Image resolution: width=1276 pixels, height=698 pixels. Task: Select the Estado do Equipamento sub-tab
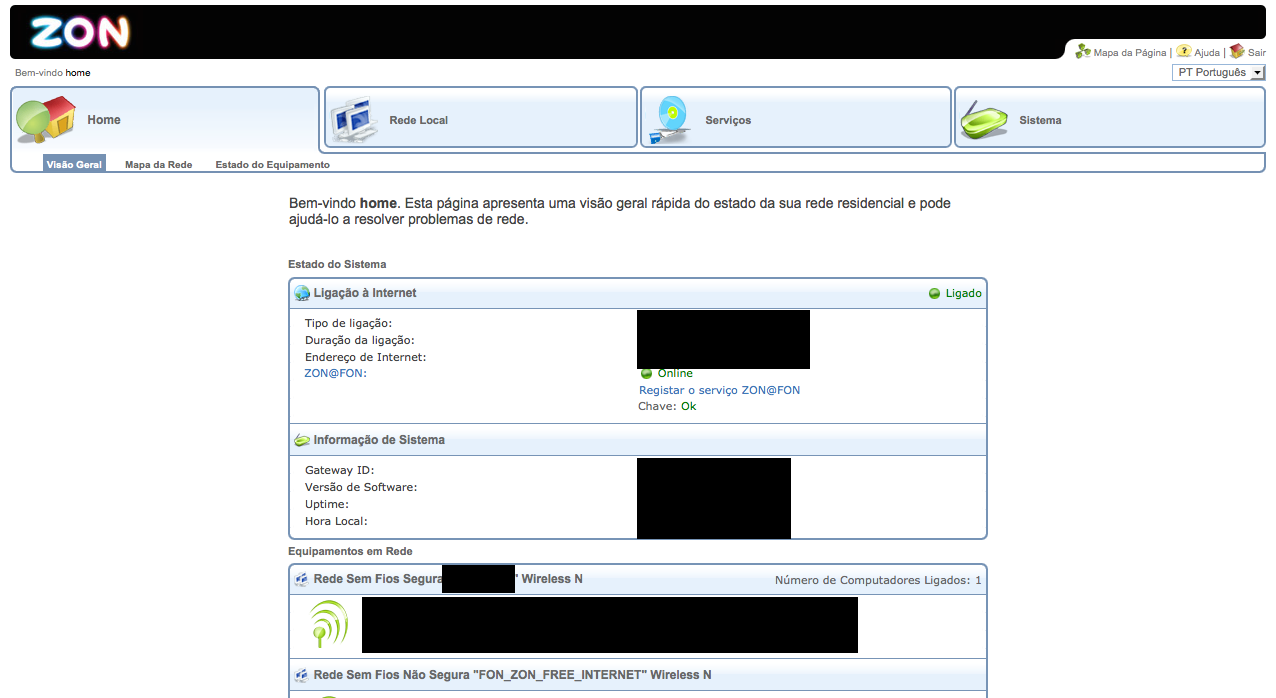[x=273, y=165]
